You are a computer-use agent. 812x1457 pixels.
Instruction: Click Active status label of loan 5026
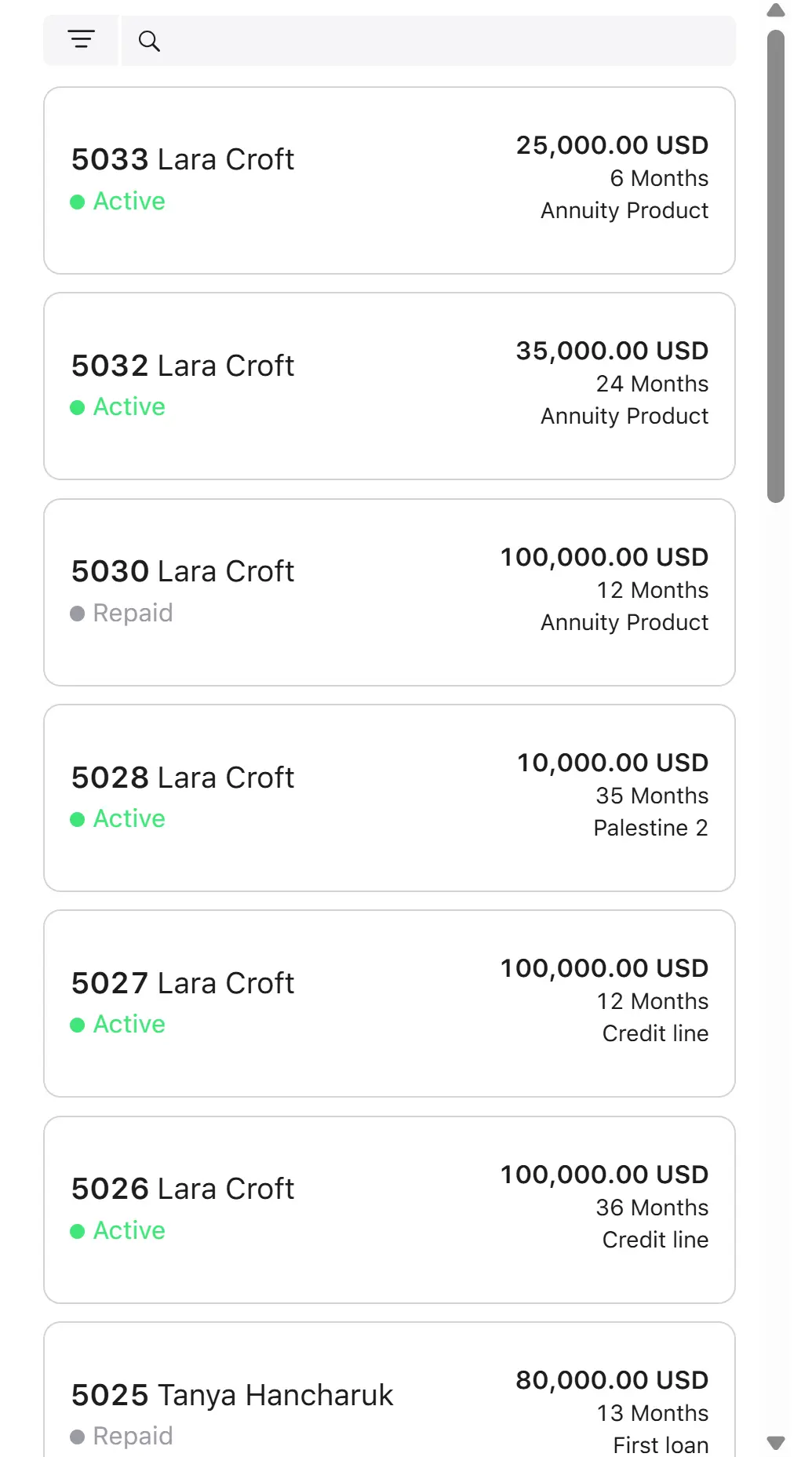tap(129, 1230)
